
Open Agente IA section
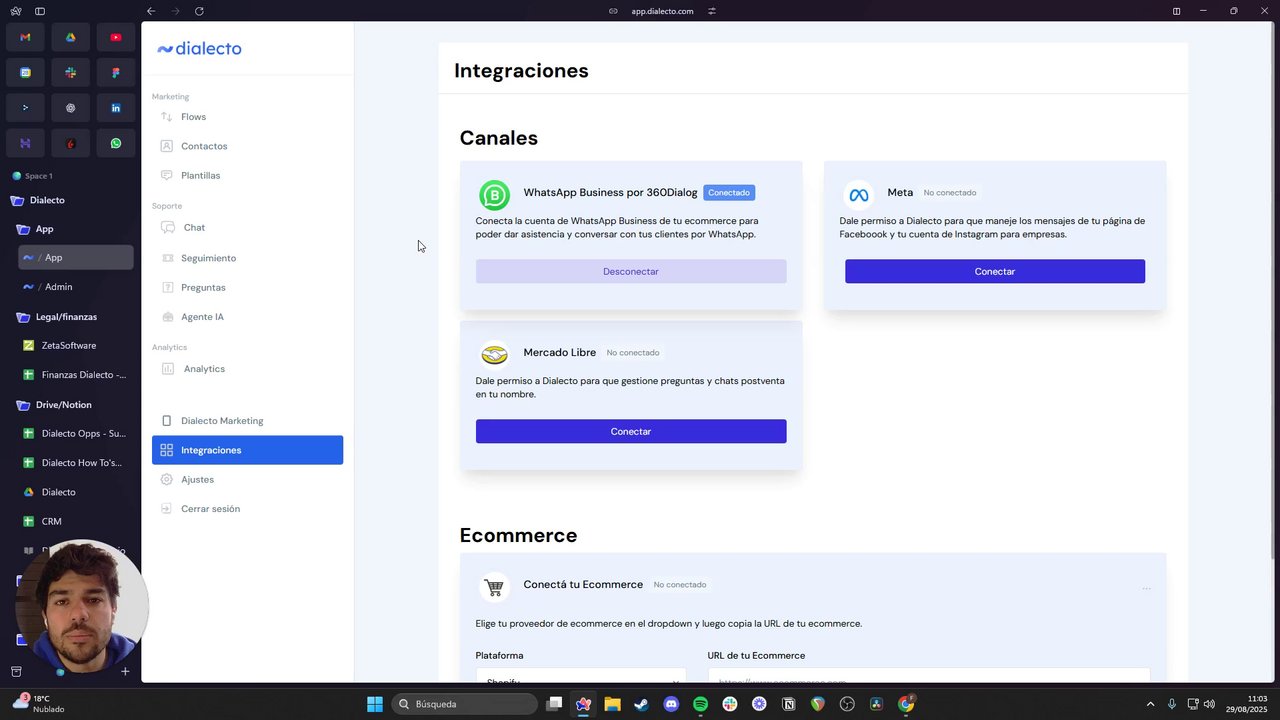(x=247, y=317)
